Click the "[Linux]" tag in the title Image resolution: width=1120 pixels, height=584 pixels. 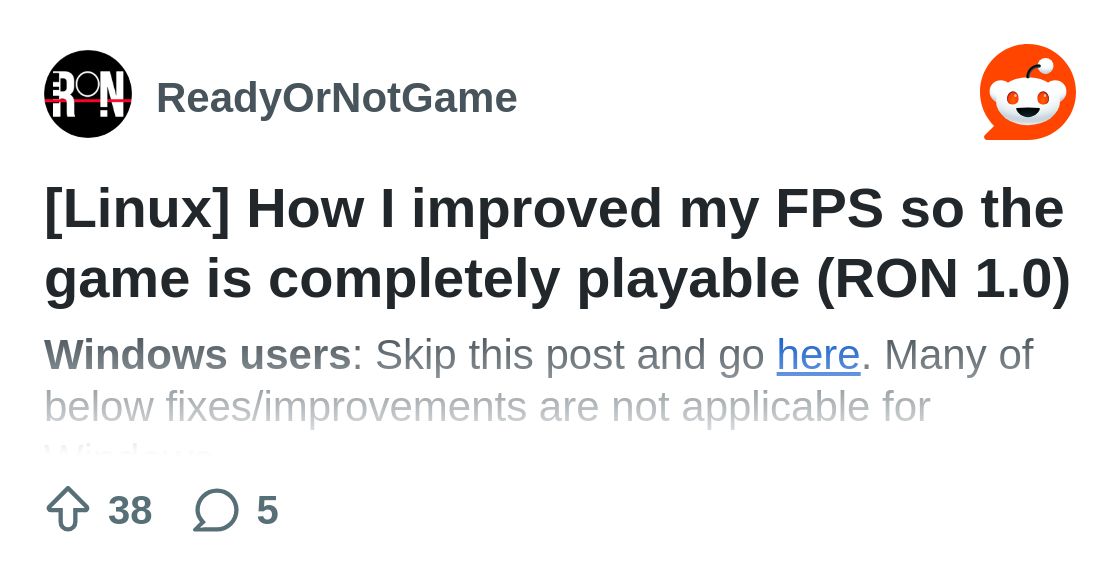[x=137, y=209]
